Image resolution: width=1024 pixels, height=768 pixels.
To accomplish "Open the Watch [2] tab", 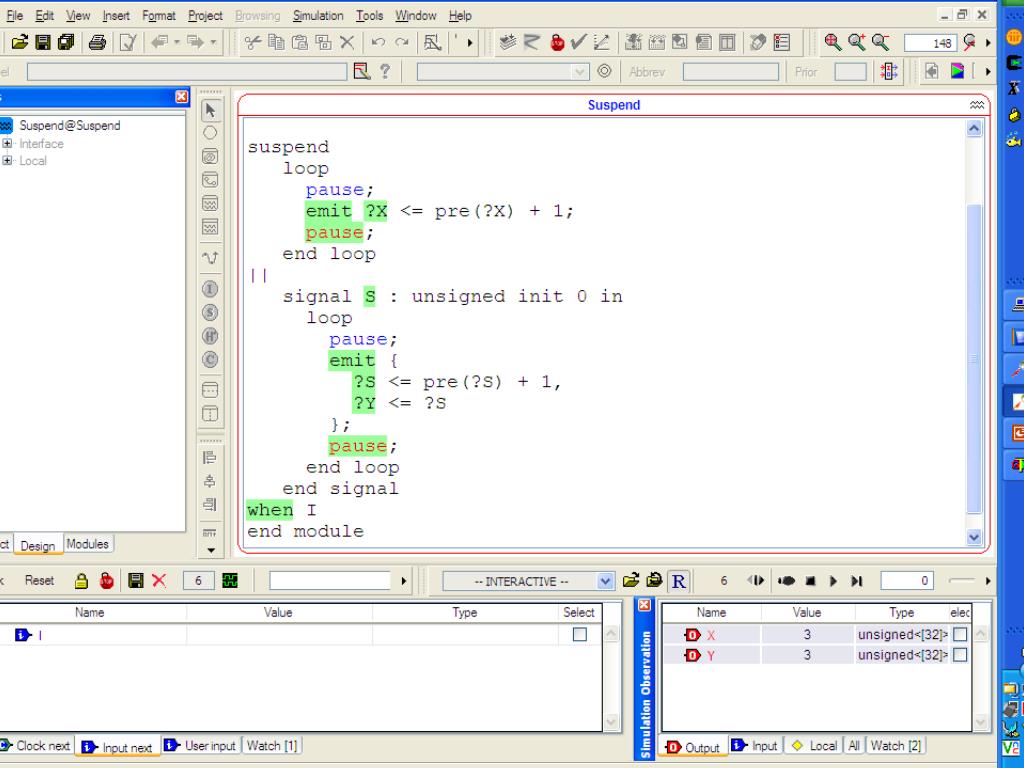I will (895, 746).
